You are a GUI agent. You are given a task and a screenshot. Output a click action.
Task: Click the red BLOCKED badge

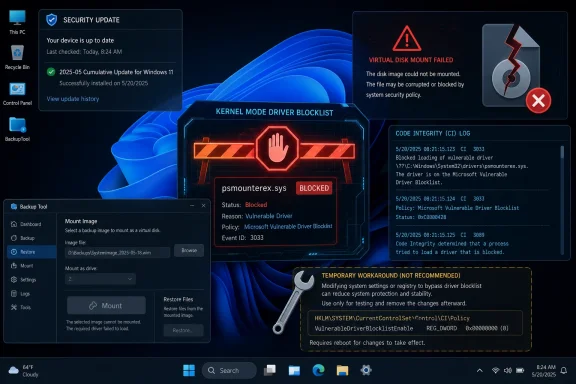[314, 188]
